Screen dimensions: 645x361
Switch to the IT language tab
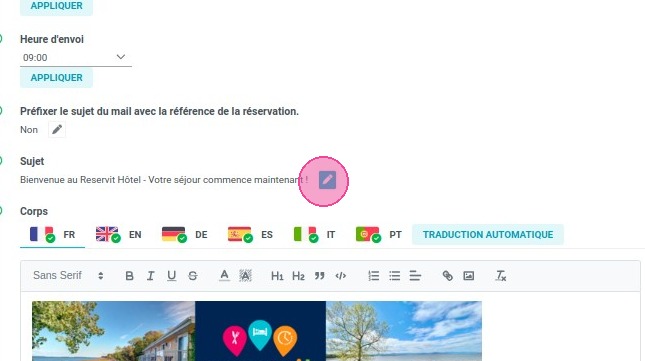tap(314, 235)
